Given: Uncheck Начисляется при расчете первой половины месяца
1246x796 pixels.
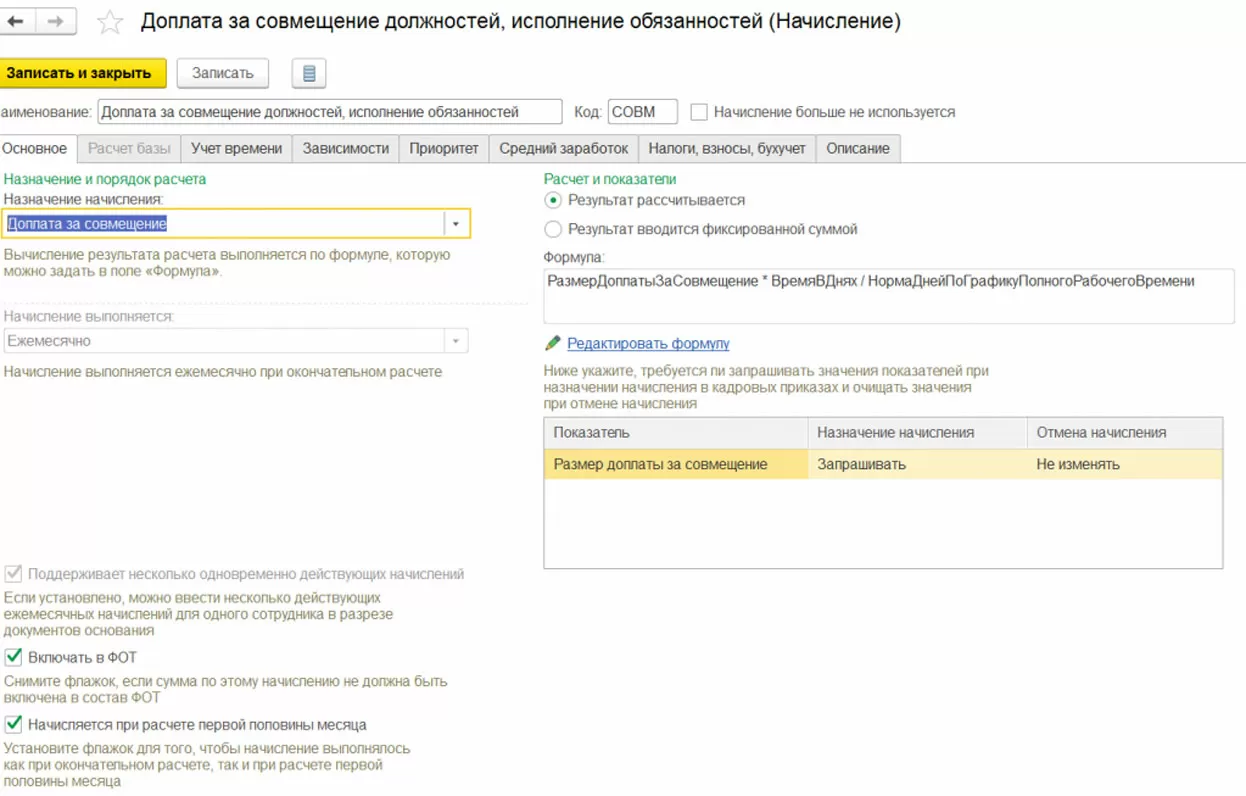Looking at the screenshot, I should click(x=13, y=724).
